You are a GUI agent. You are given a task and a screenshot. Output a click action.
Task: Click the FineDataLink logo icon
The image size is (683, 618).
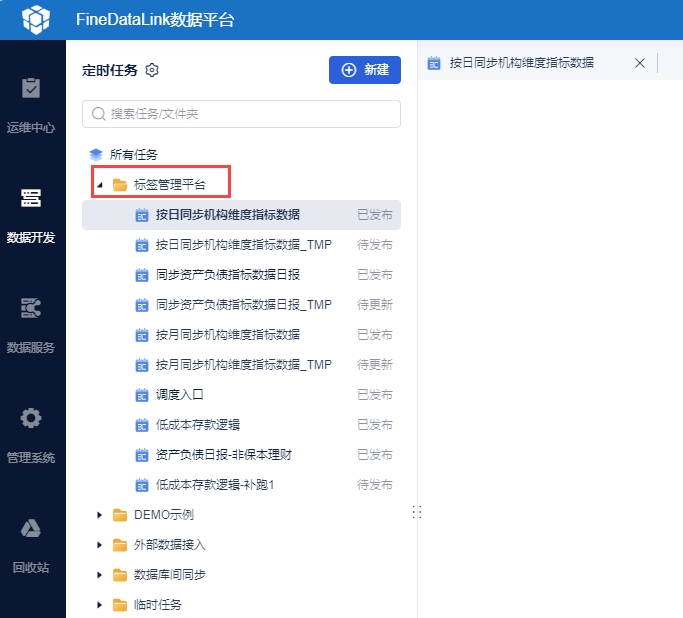35,19
